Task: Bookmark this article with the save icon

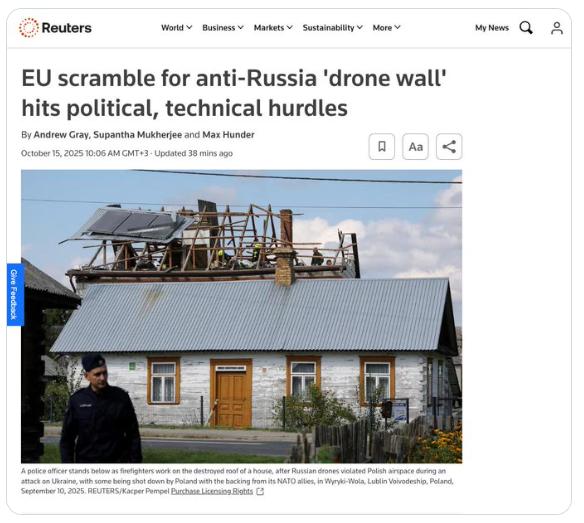Action: (382, 146)
